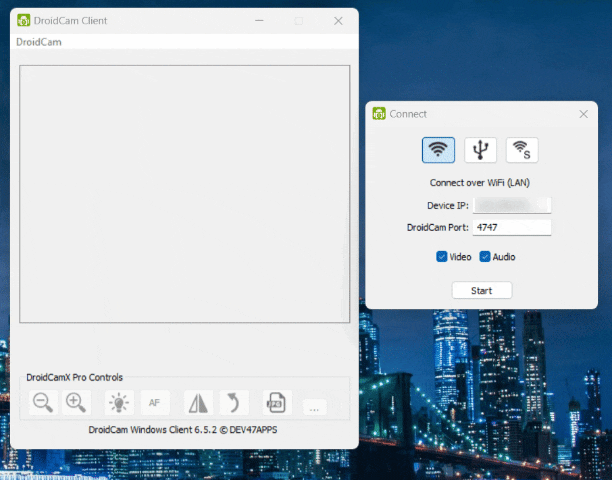Image resolution: width=612 pixels, height=480 pixels.
Task: Click the empty video preview area
Action: click(185, 194)
